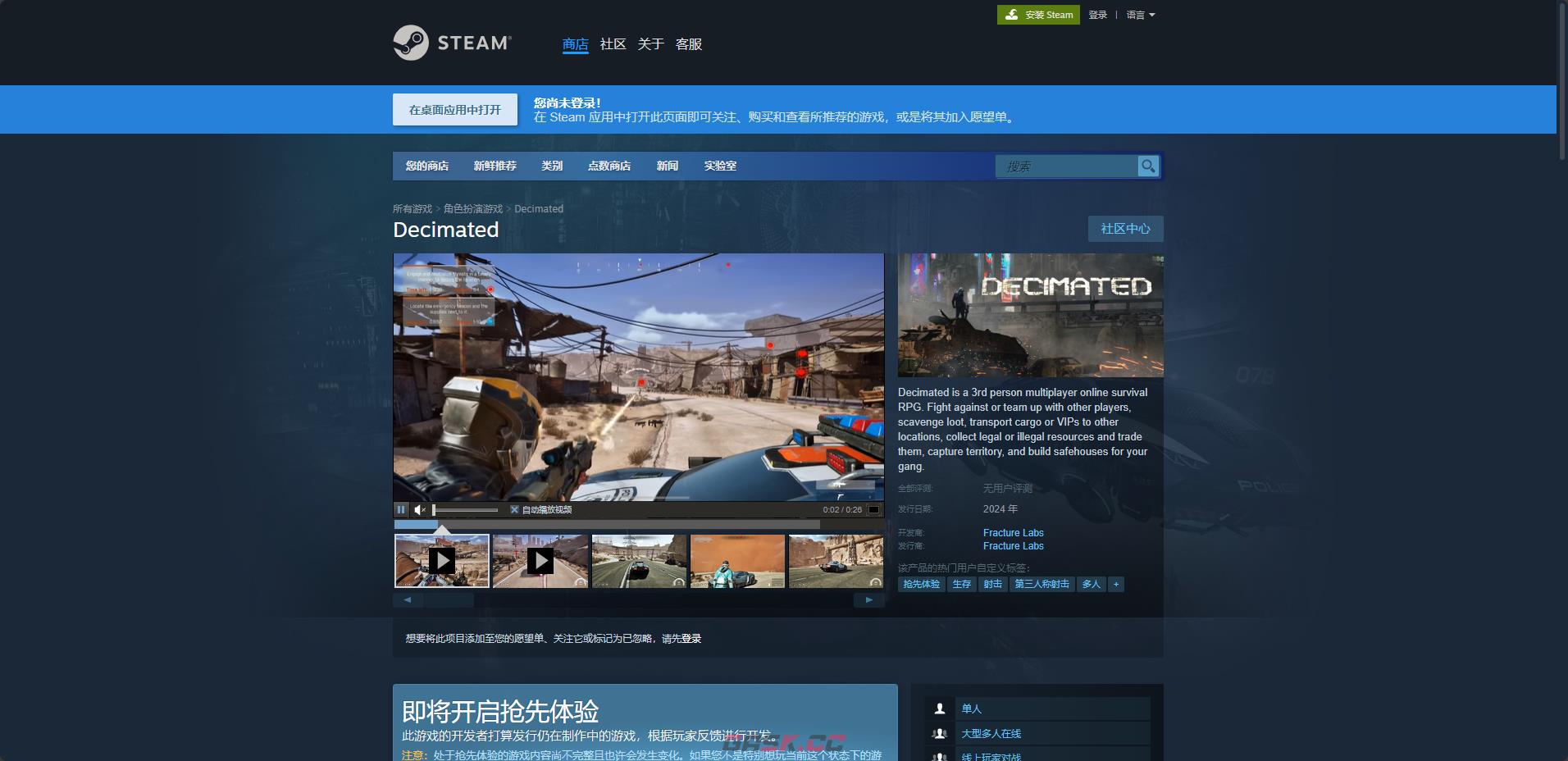Click the 大型多人在线 MMO feature icon
Image resolution: width=1568 pixels, height=761 pixels.
coord(940,734)
